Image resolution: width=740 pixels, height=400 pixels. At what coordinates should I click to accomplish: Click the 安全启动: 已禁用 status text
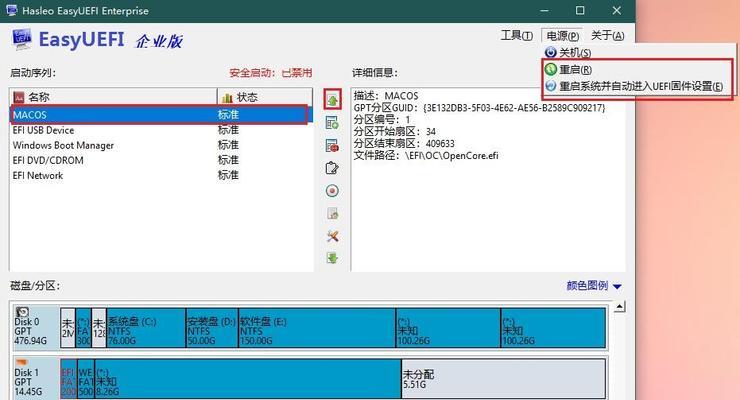271,73
